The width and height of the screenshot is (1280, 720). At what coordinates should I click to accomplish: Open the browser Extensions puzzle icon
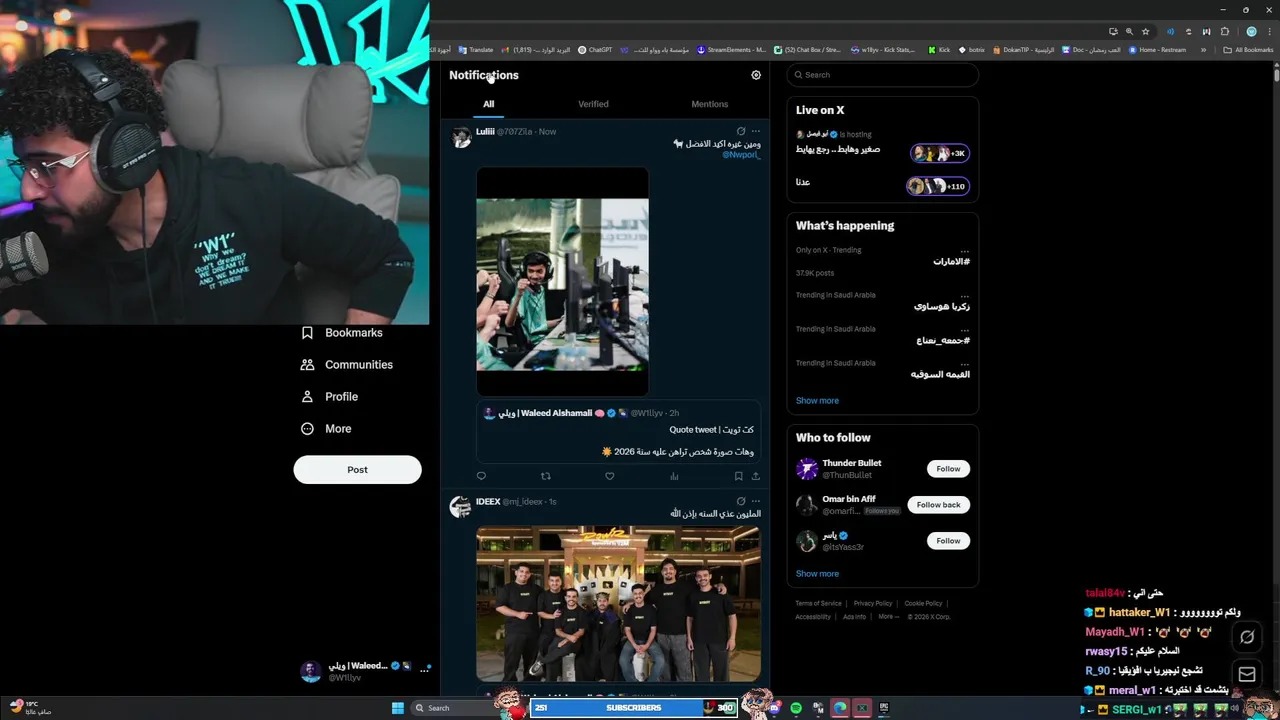[1225, 31]
